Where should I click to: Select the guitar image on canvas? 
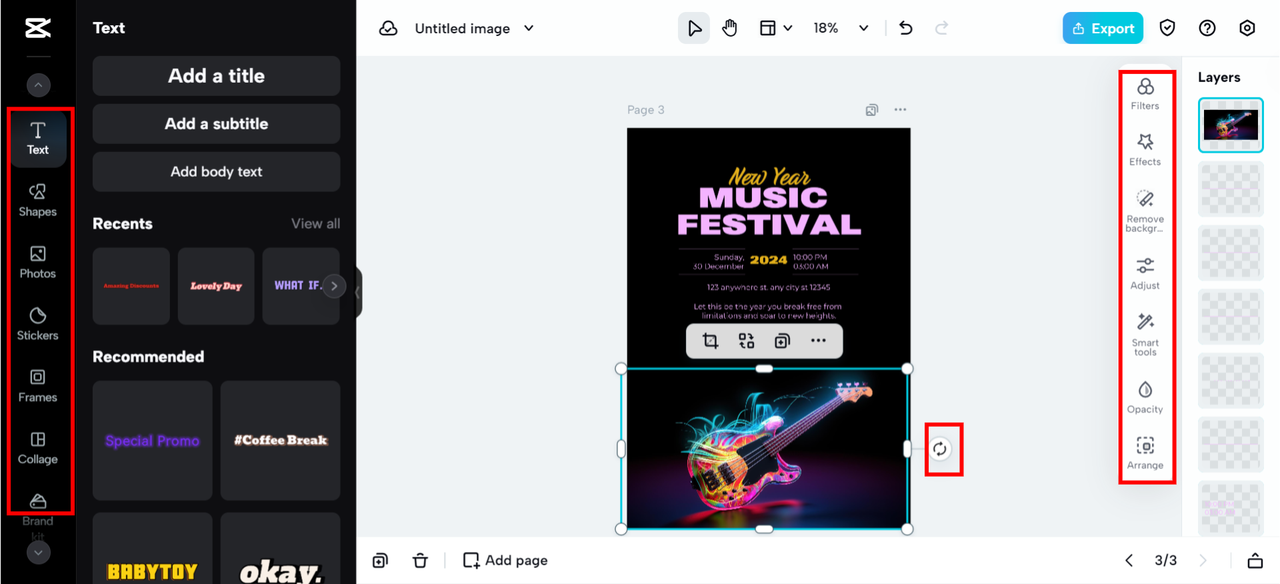765,449
